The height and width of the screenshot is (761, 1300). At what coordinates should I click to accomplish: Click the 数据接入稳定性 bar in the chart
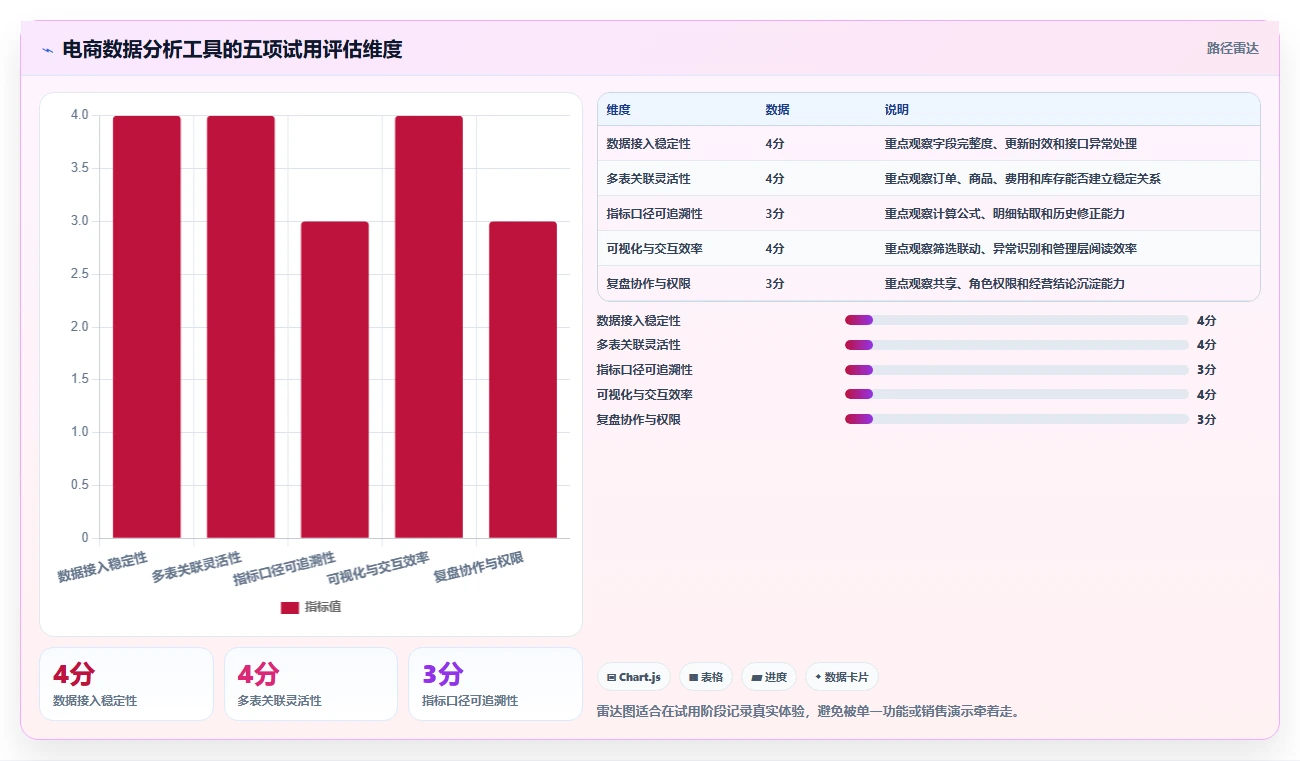(147, 327)
